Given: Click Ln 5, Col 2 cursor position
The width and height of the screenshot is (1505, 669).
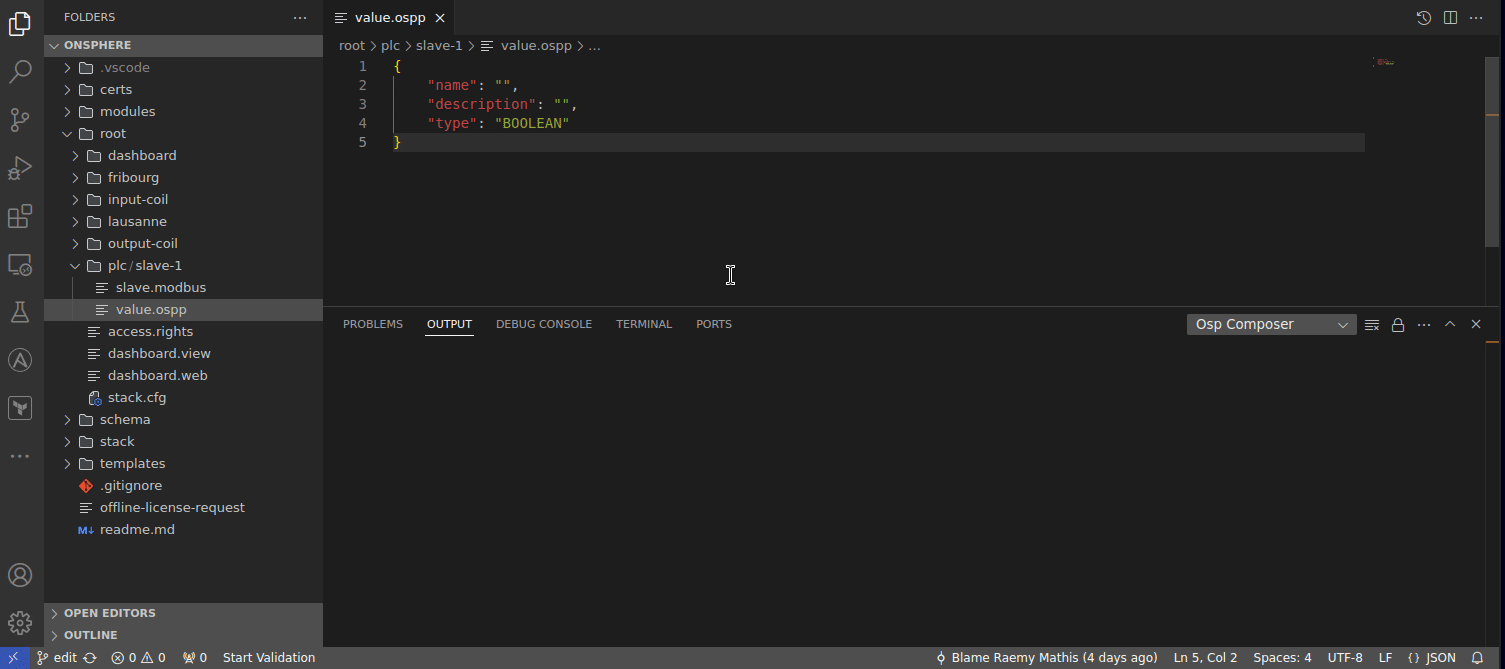Looking at the screenshot, I should pos(1205,658).
